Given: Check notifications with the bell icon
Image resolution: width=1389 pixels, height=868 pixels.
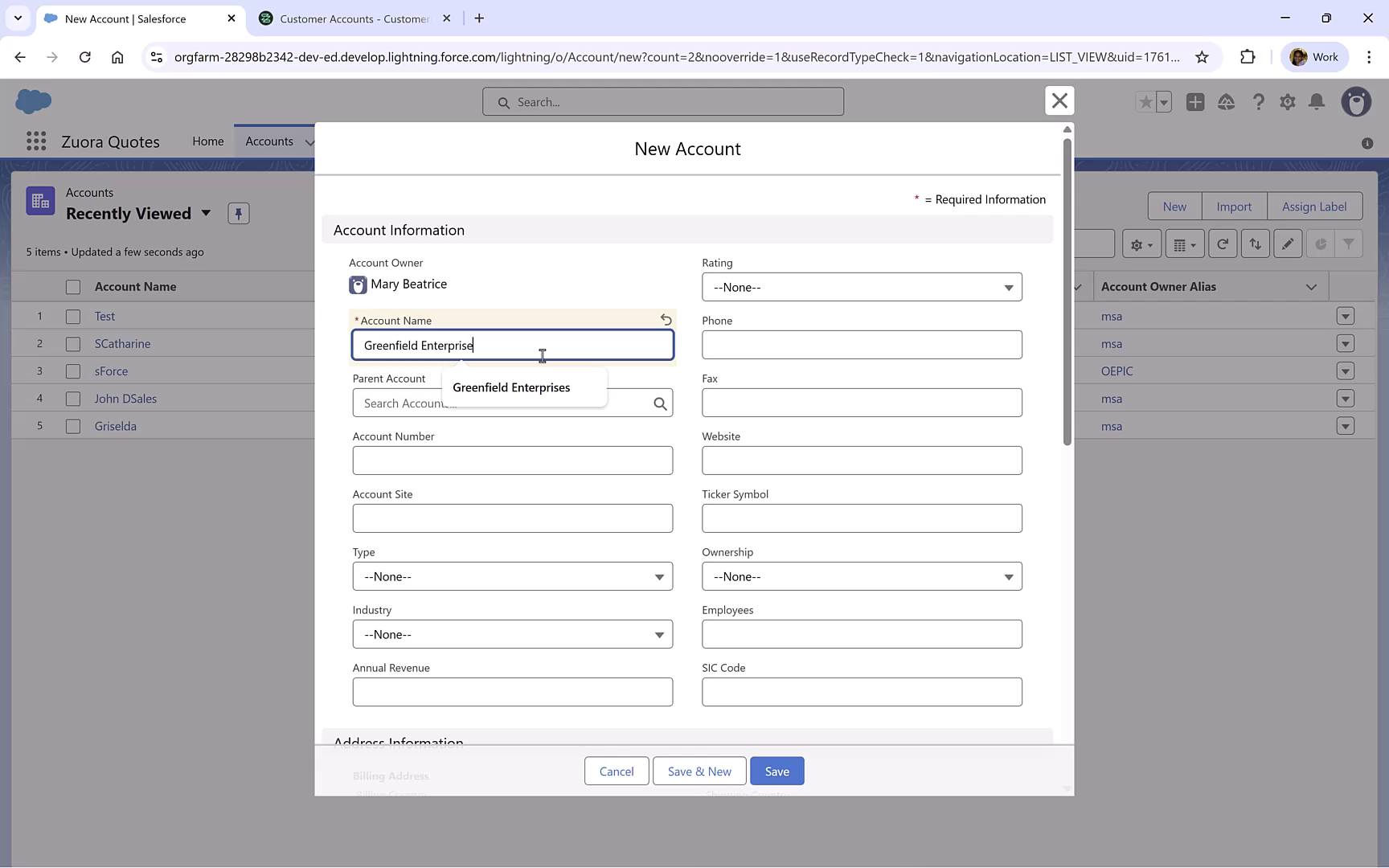Looking at the screenshot, I should coord(1317,102).
